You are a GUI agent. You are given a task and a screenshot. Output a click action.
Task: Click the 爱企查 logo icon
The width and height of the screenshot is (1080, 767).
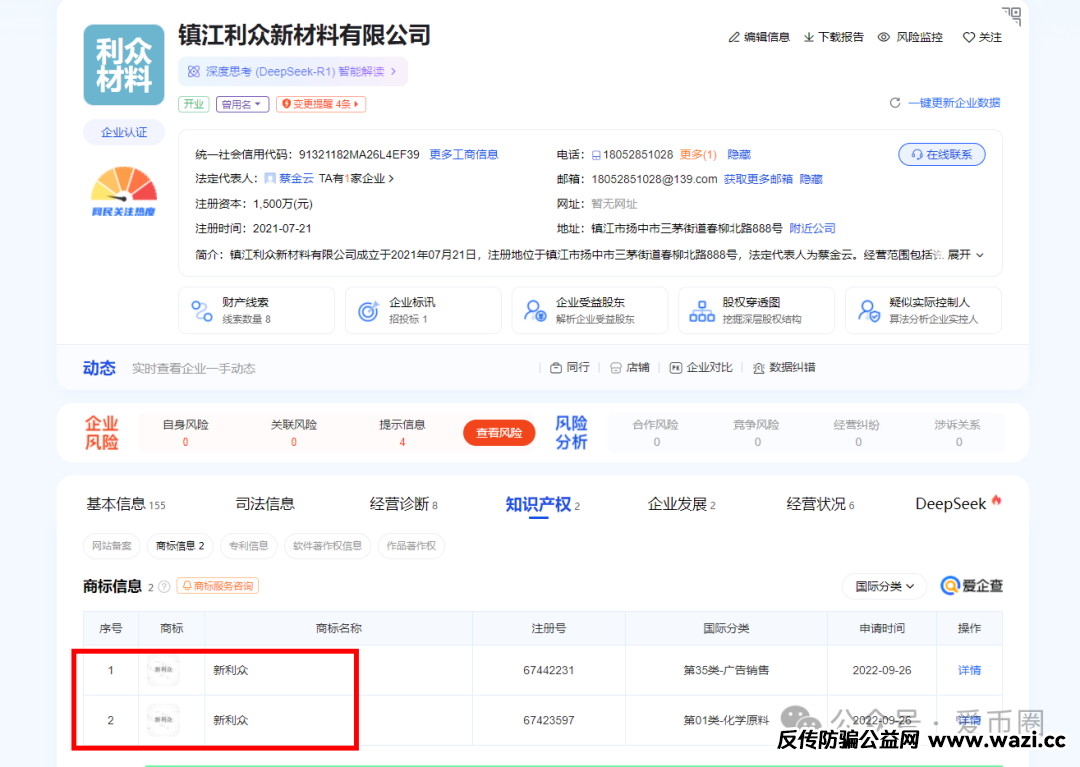[x=950, y=586]
